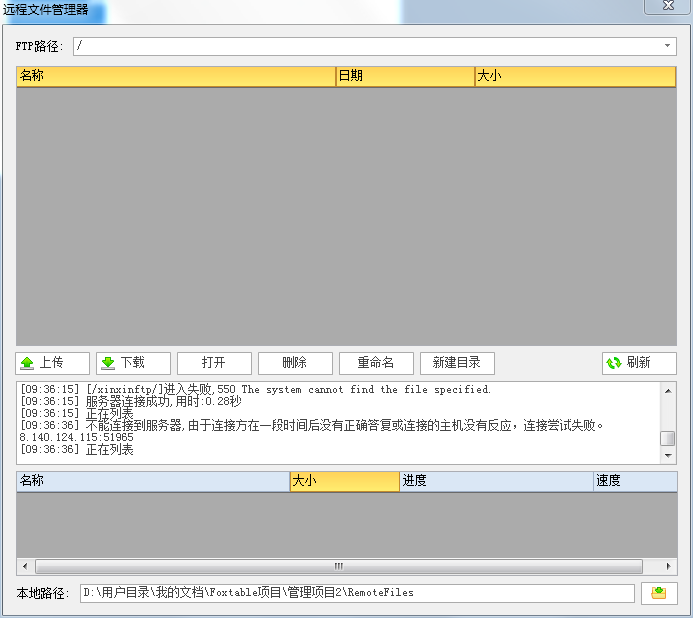This screenshot has width=693, height=618.
Task: Click the transfer list 名称 column header
Action: tap(153, 481)
